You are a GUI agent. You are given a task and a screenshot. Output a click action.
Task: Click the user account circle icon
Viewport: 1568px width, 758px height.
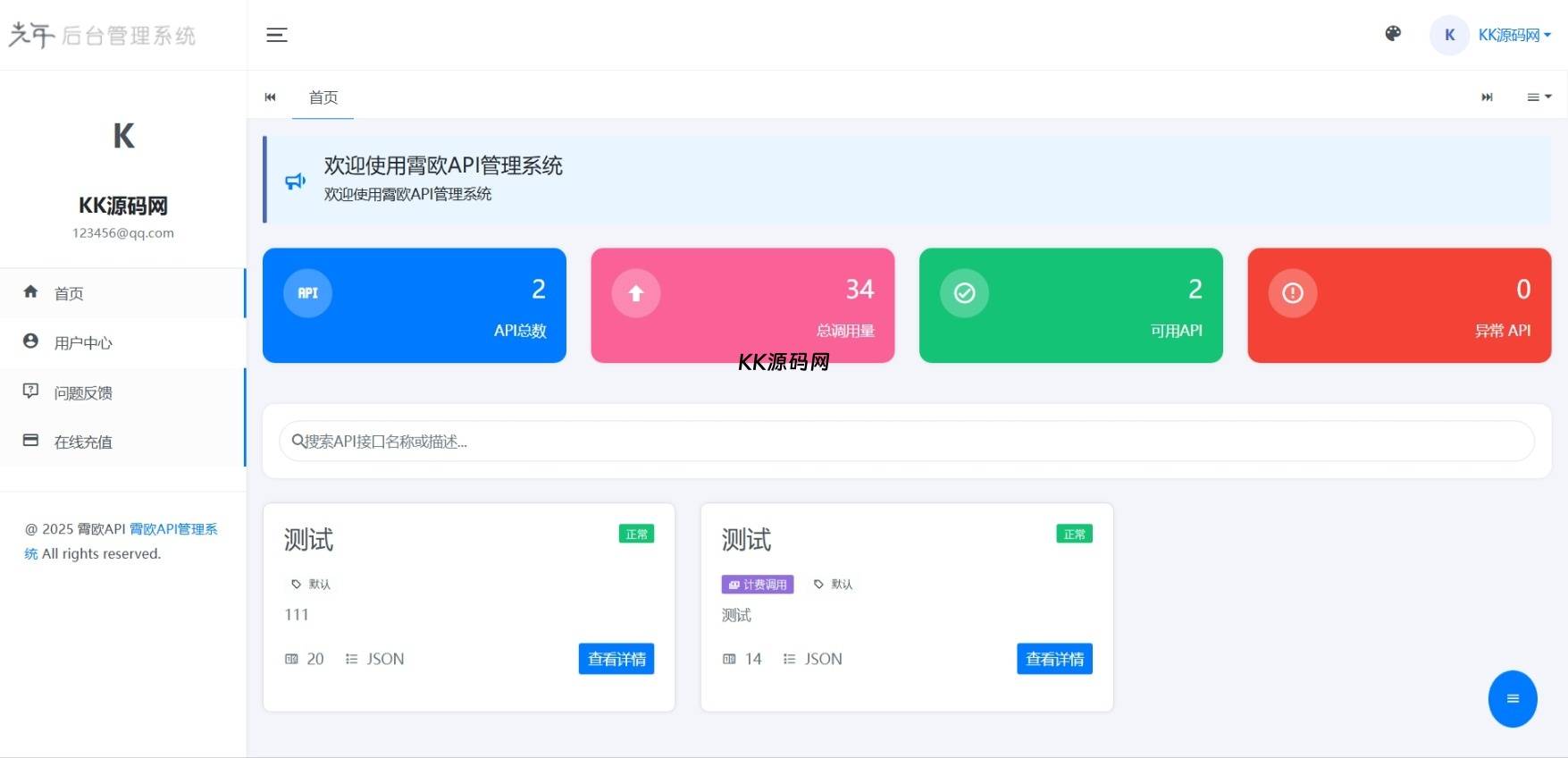[x=30, y=341]
